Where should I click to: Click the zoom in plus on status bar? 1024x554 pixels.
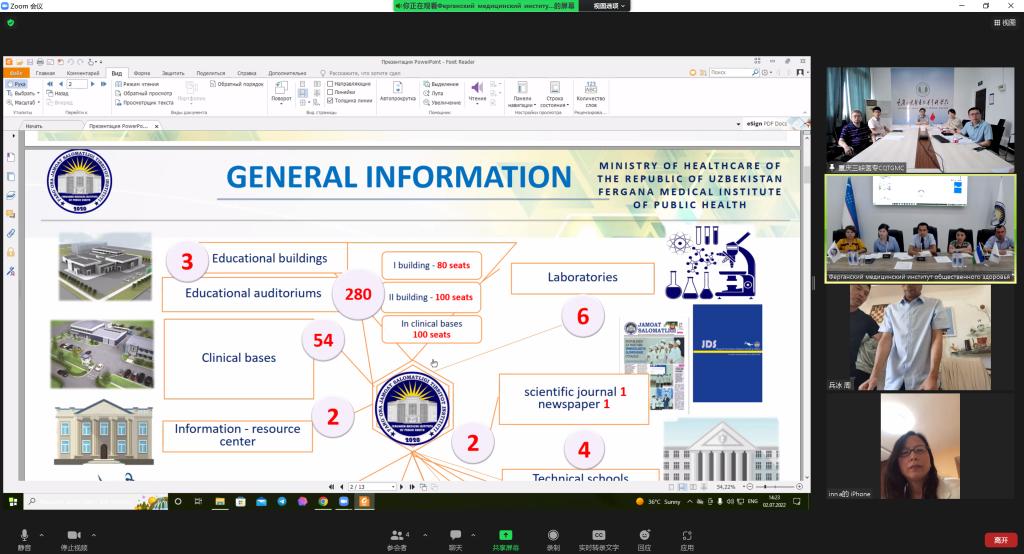tap(799, 487)
